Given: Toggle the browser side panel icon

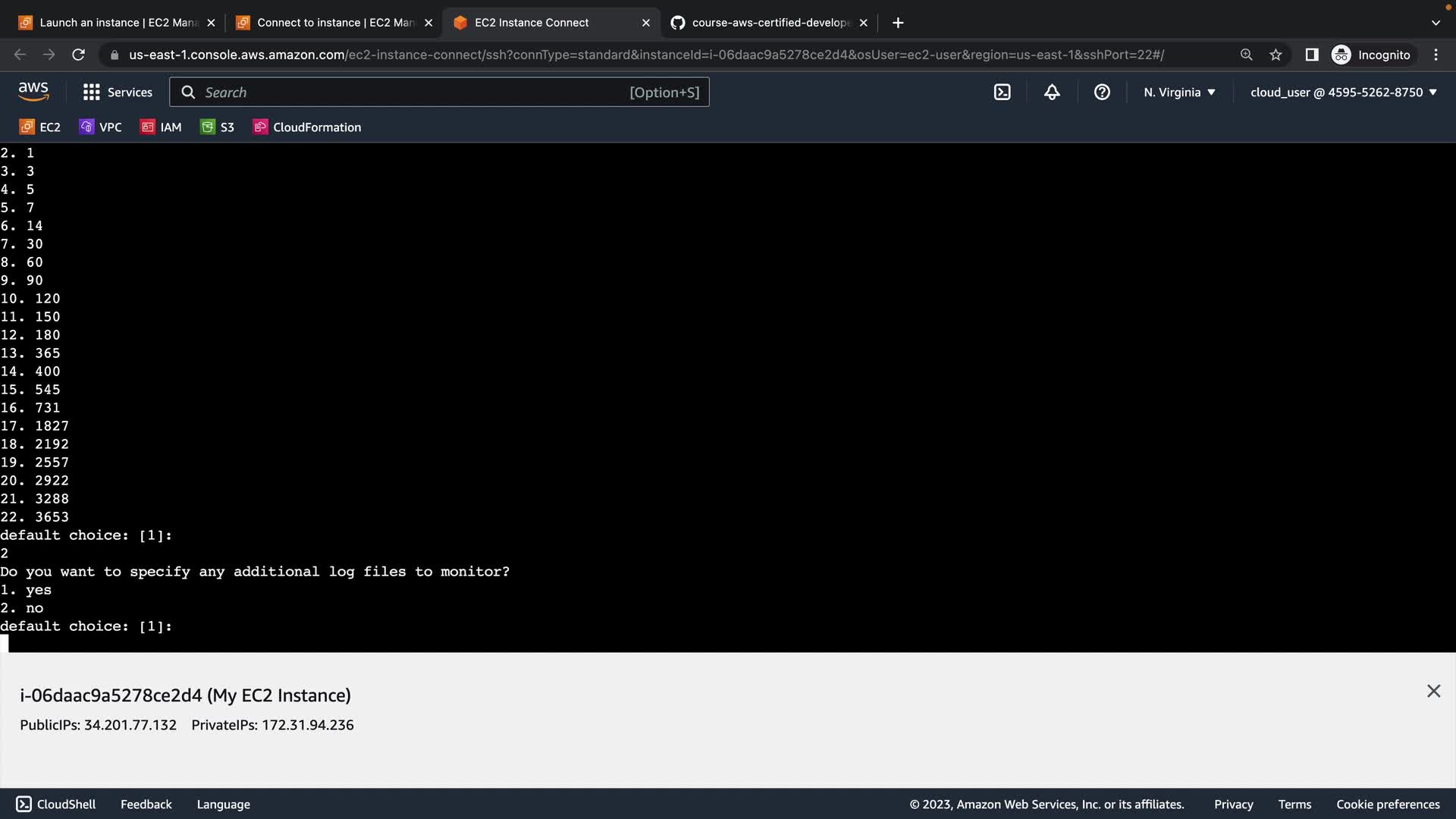Looking at the screenshot, I should click(1311, 55).
